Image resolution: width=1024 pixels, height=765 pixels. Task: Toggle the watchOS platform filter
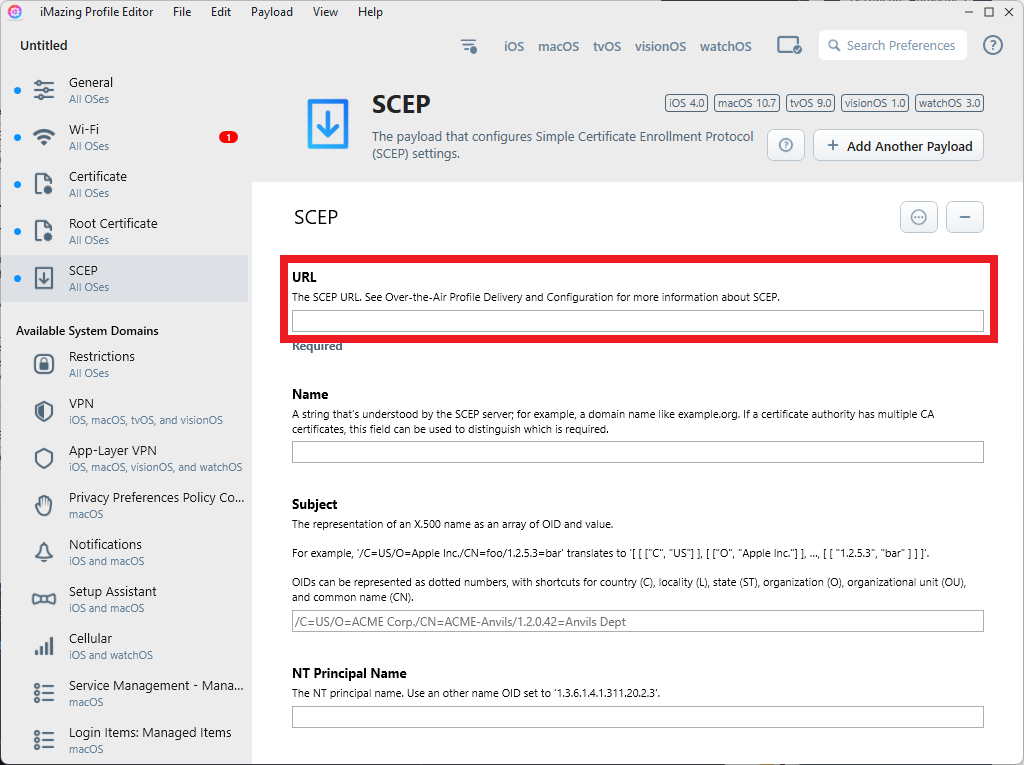point(726,46)
